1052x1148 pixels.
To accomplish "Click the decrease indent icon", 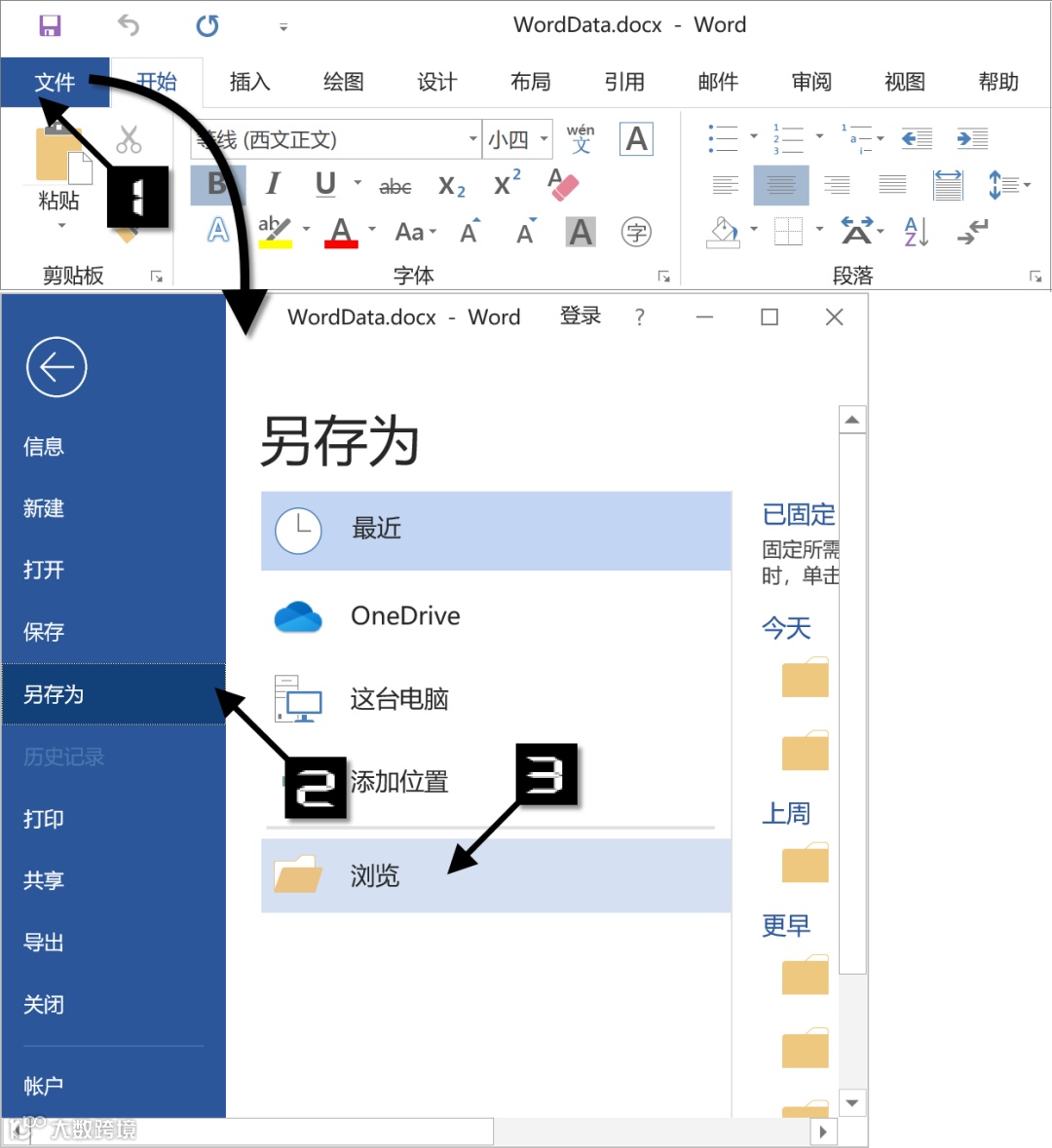I will [x=917, y=138].
